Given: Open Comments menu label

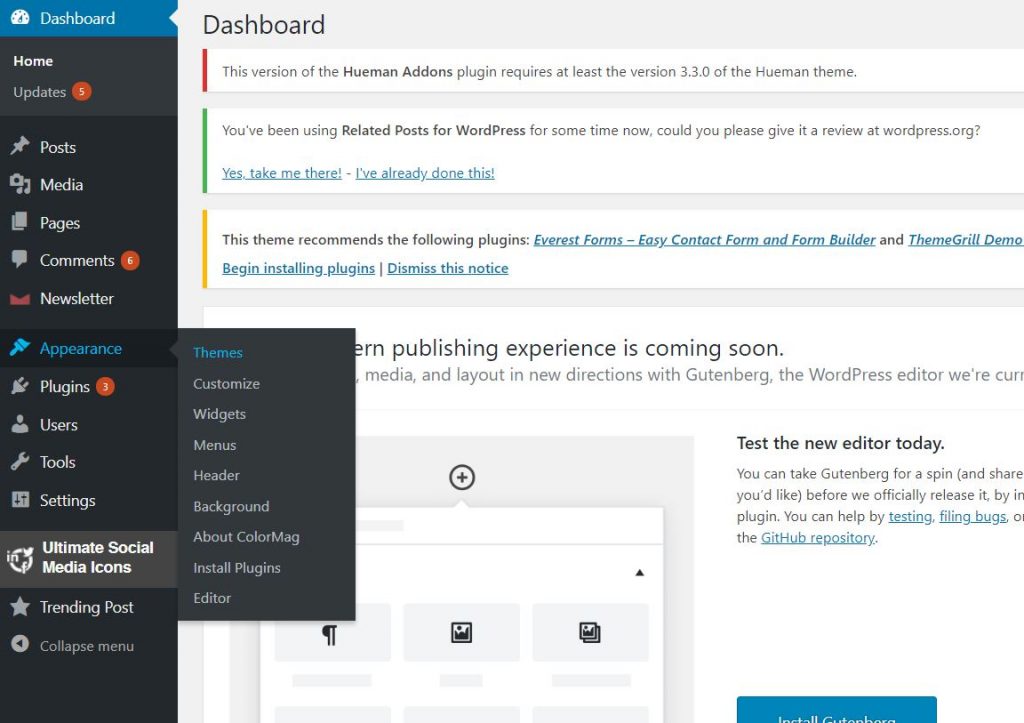Looking at the screenshot, I should click(77, 261).
